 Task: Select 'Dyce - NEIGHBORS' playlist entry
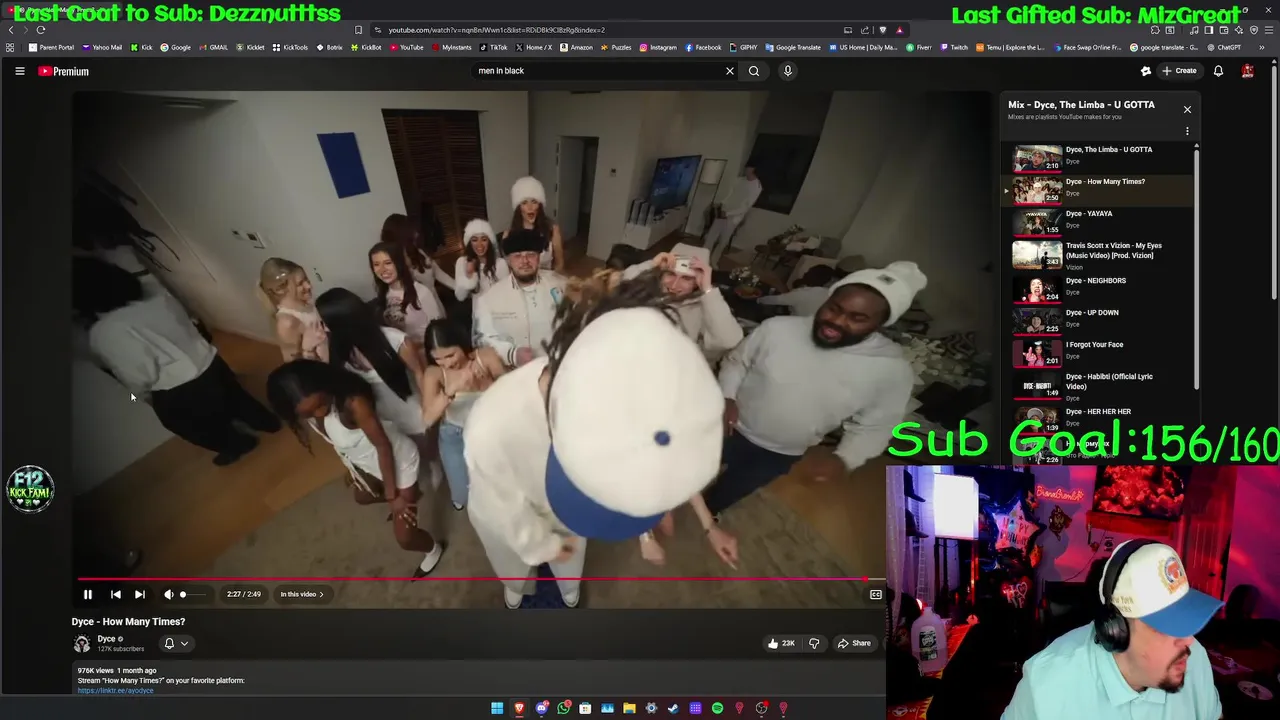1099,289
